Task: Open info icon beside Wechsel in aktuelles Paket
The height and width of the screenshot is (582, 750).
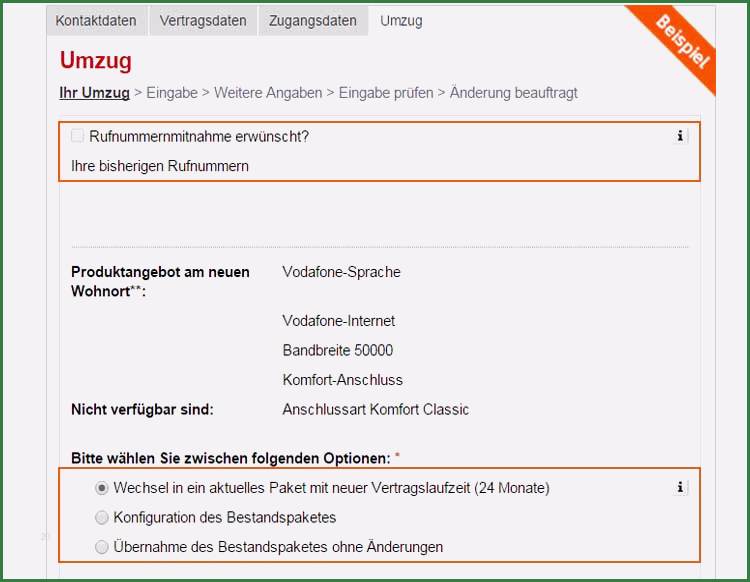Action: 680,488
